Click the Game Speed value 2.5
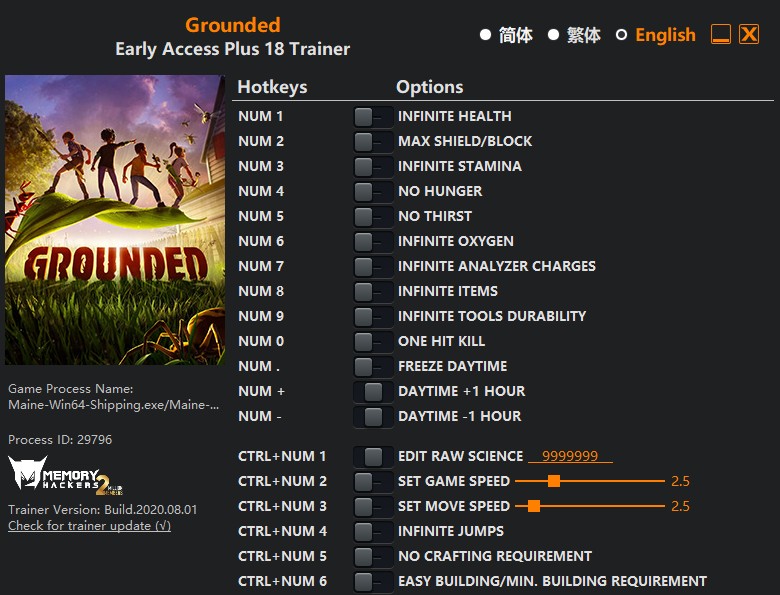780x595 pixels. (681, 481)
